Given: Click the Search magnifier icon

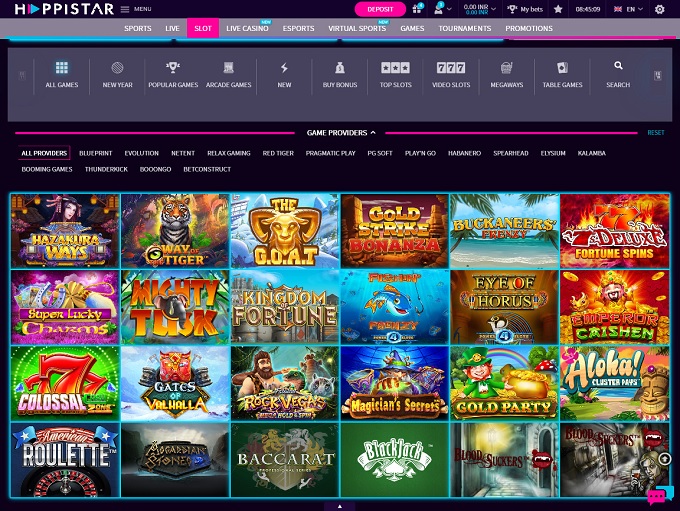Looking at the screenshot, I should [618, 74].
